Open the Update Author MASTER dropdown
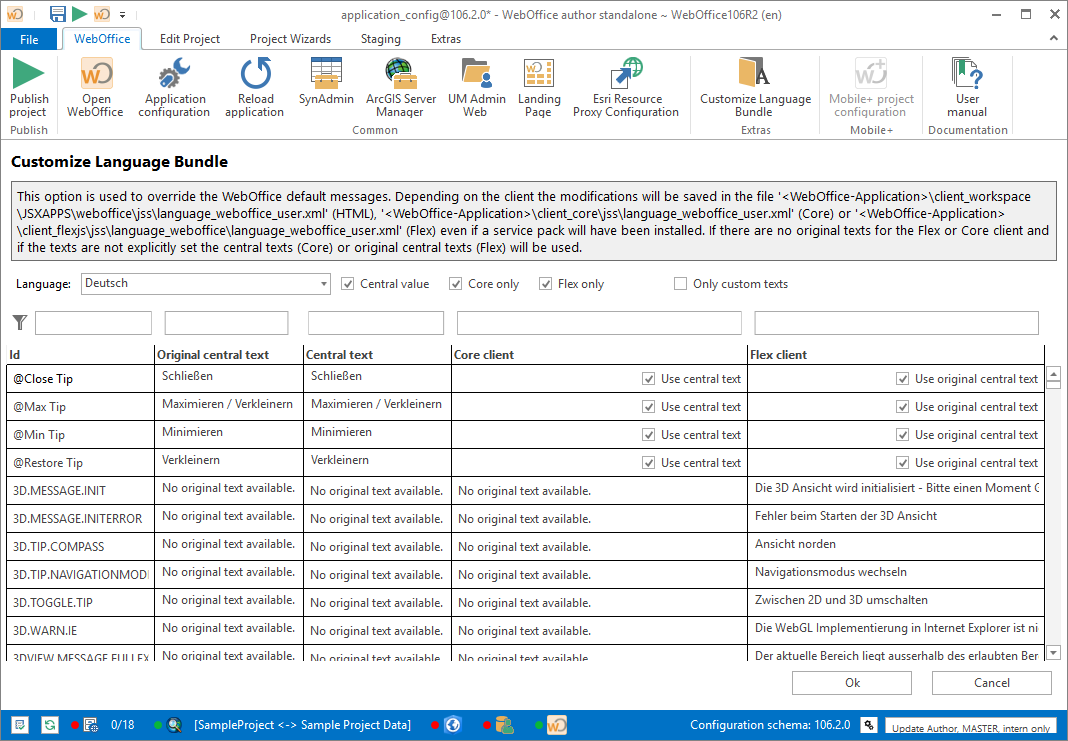Screen dimensions: 1068x741 click(970, 727)
